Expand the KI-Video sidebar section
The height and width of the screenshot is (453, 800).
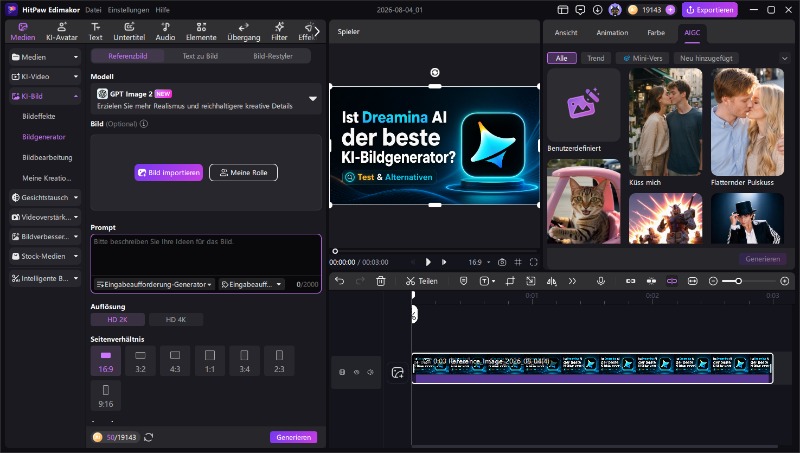click(x=45, y=77)
